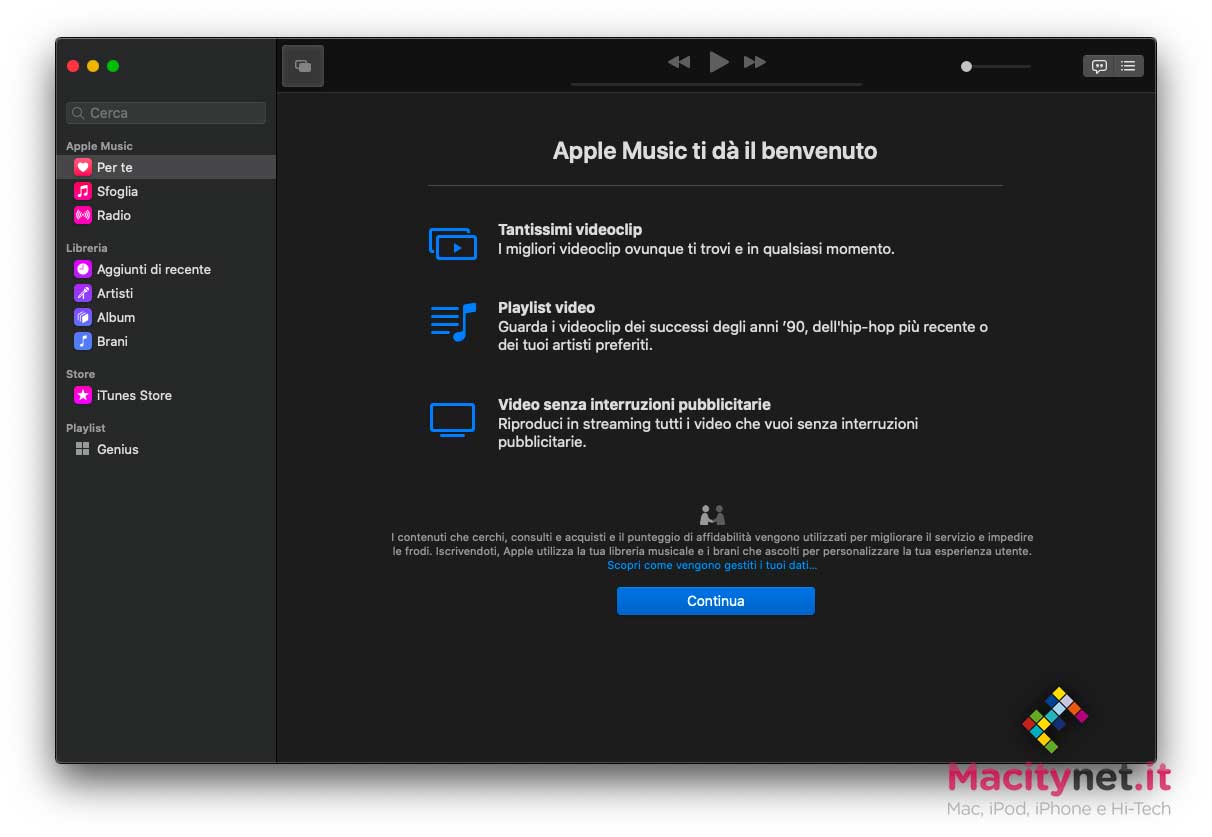The height and width of the screenshot is (837, 1212).
Task: Close the window with red button
Action: (x=73, y=66)
